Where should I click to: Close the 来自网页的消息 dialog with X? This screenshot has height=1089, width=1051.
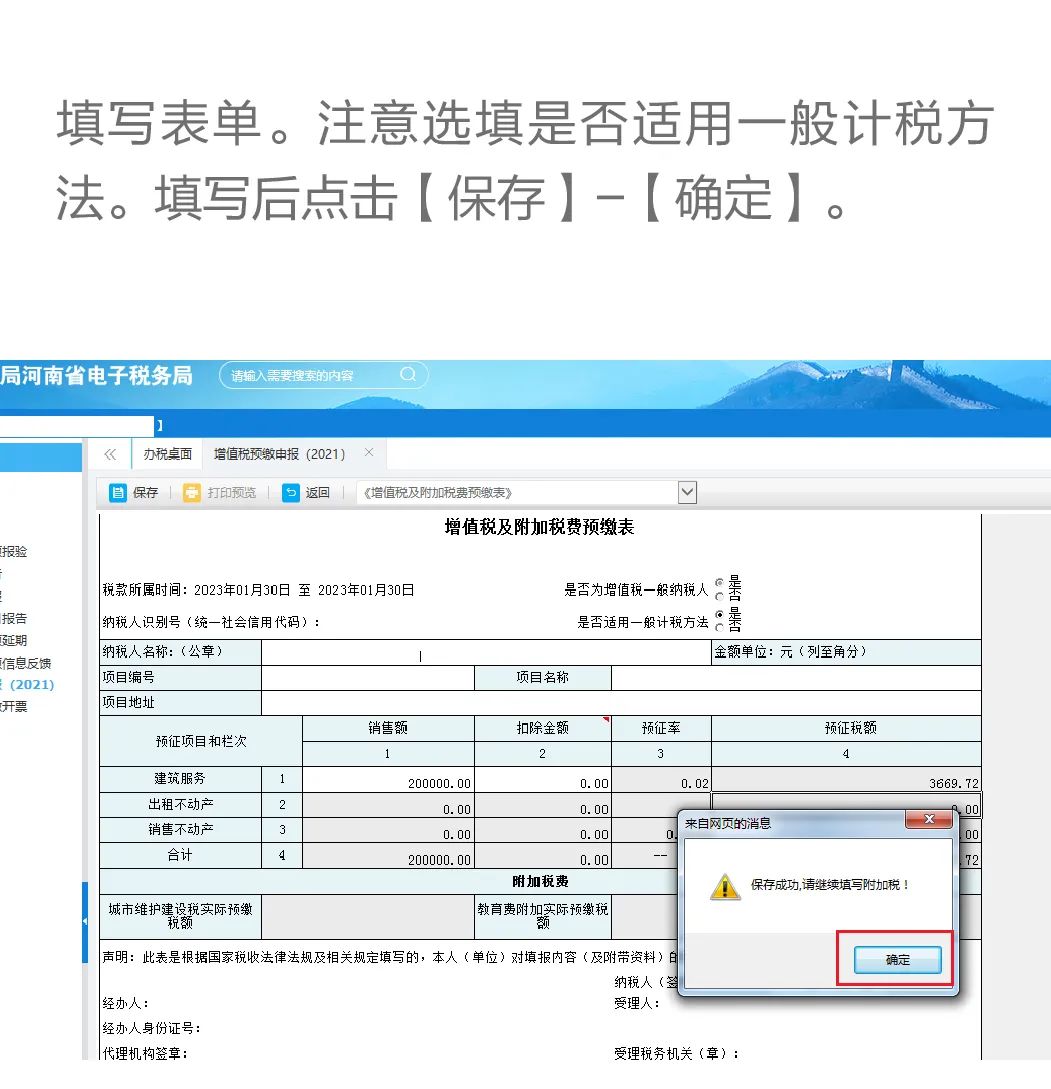pyautogui.click(x=929, y=819)
